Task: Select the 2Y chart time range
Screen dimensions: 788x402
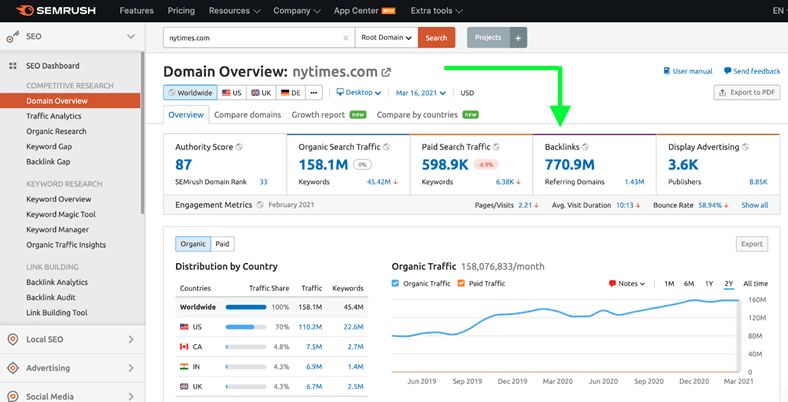Action: click(x=729, y=283)
